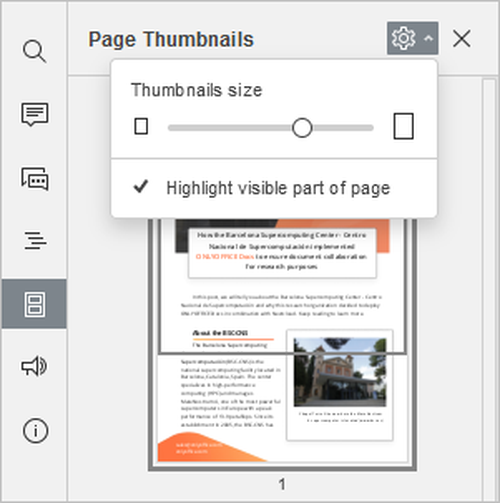Open the Feedback & Support megaphone icon
Viewport: 500px width, 503px height.
tap(34, 366)
